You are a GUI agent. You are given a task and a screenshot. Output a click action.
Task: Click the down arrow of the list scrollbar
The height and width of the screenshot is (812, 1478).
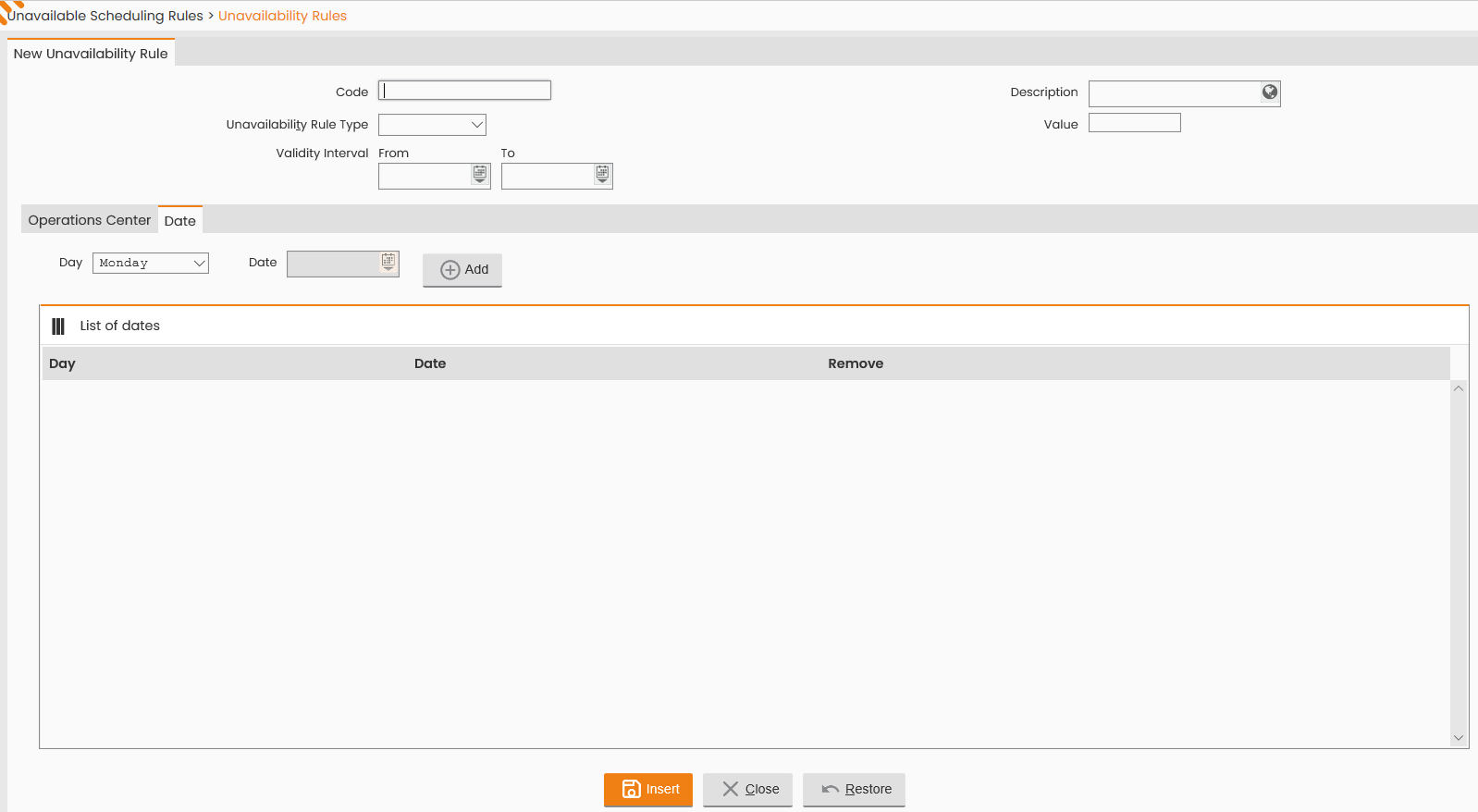click(1459, 738)
